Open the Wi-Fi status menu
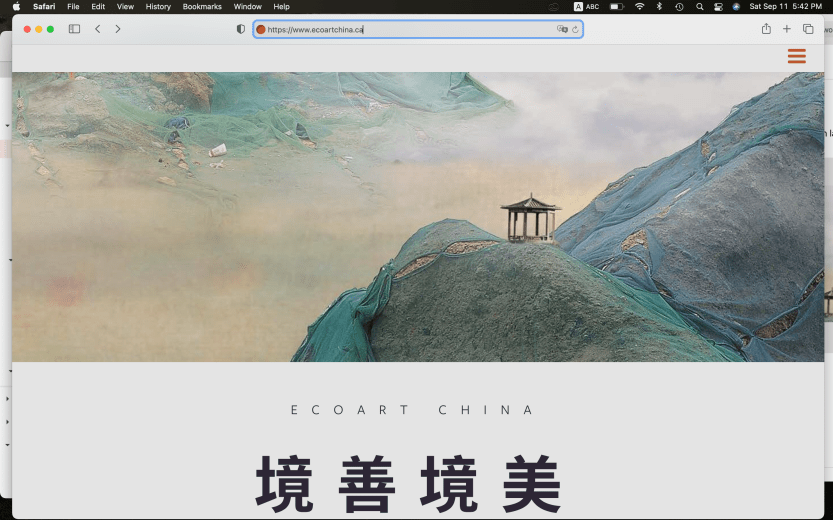This screenshot has height=520, width=833. pos(639,6)
